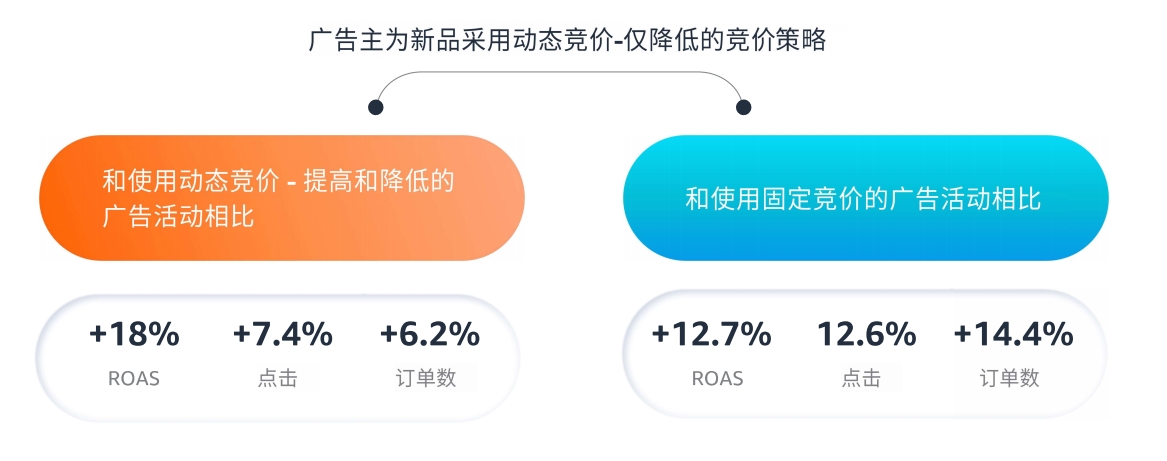Click the 12.6% clicks value
Viewport: 1167px width, 461px height.
click(x=866, y=333)
